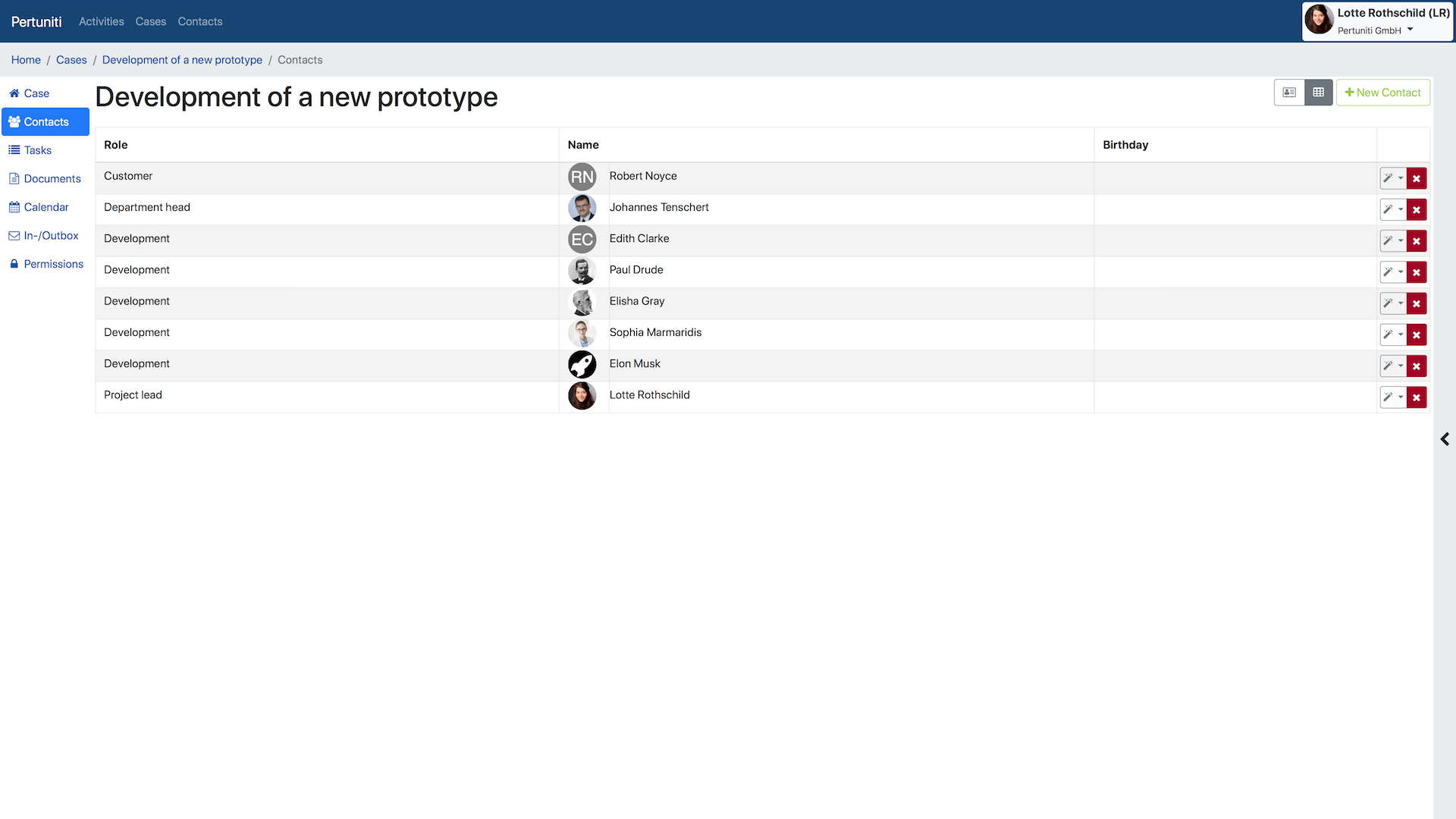Click the edit icon for Lotte Rothschild
Viewport: 1456px width, 819px height.
coord(1388,397)
